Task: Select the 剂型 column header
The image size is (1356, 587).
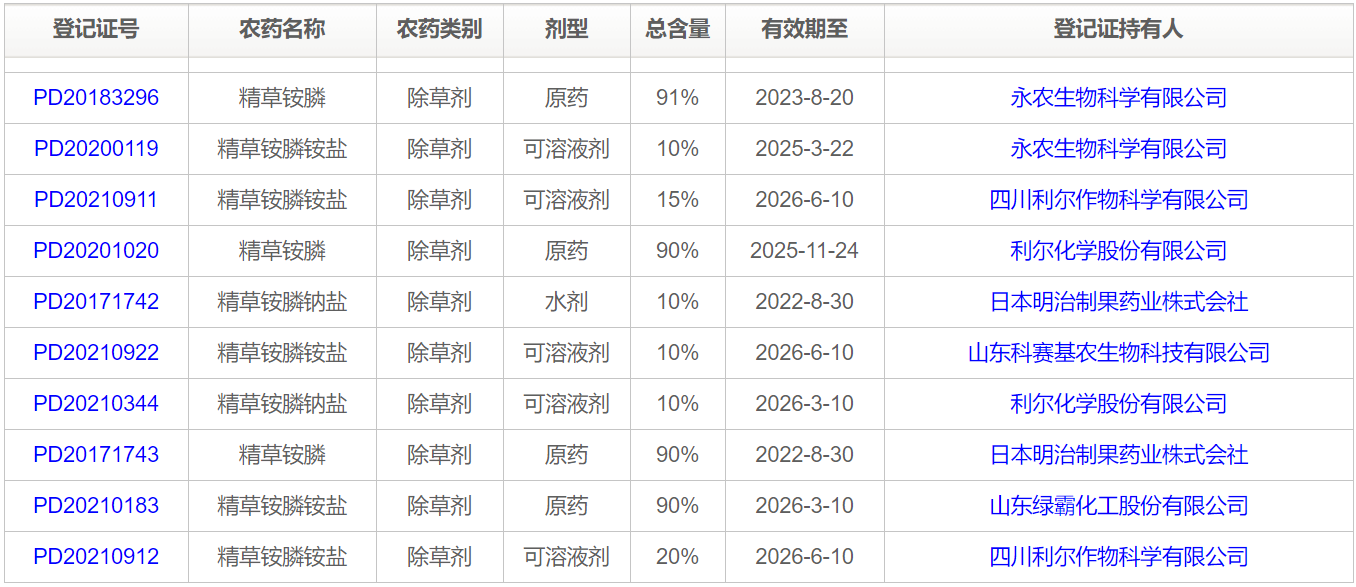Action: pos(567,29)
